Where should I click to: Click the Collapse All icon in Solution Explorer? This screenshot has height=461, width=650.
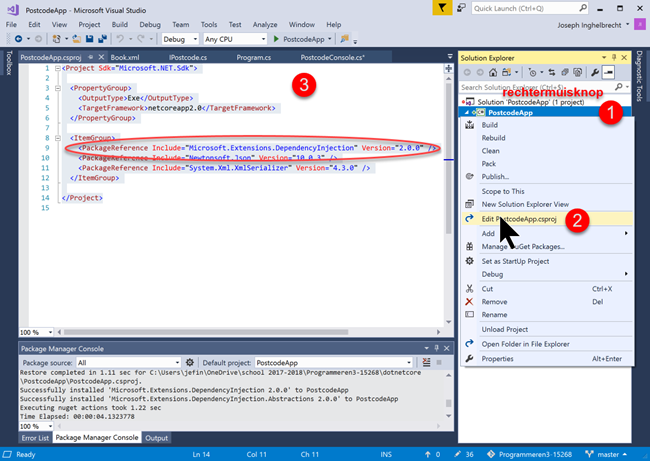[x=564, y=73]
